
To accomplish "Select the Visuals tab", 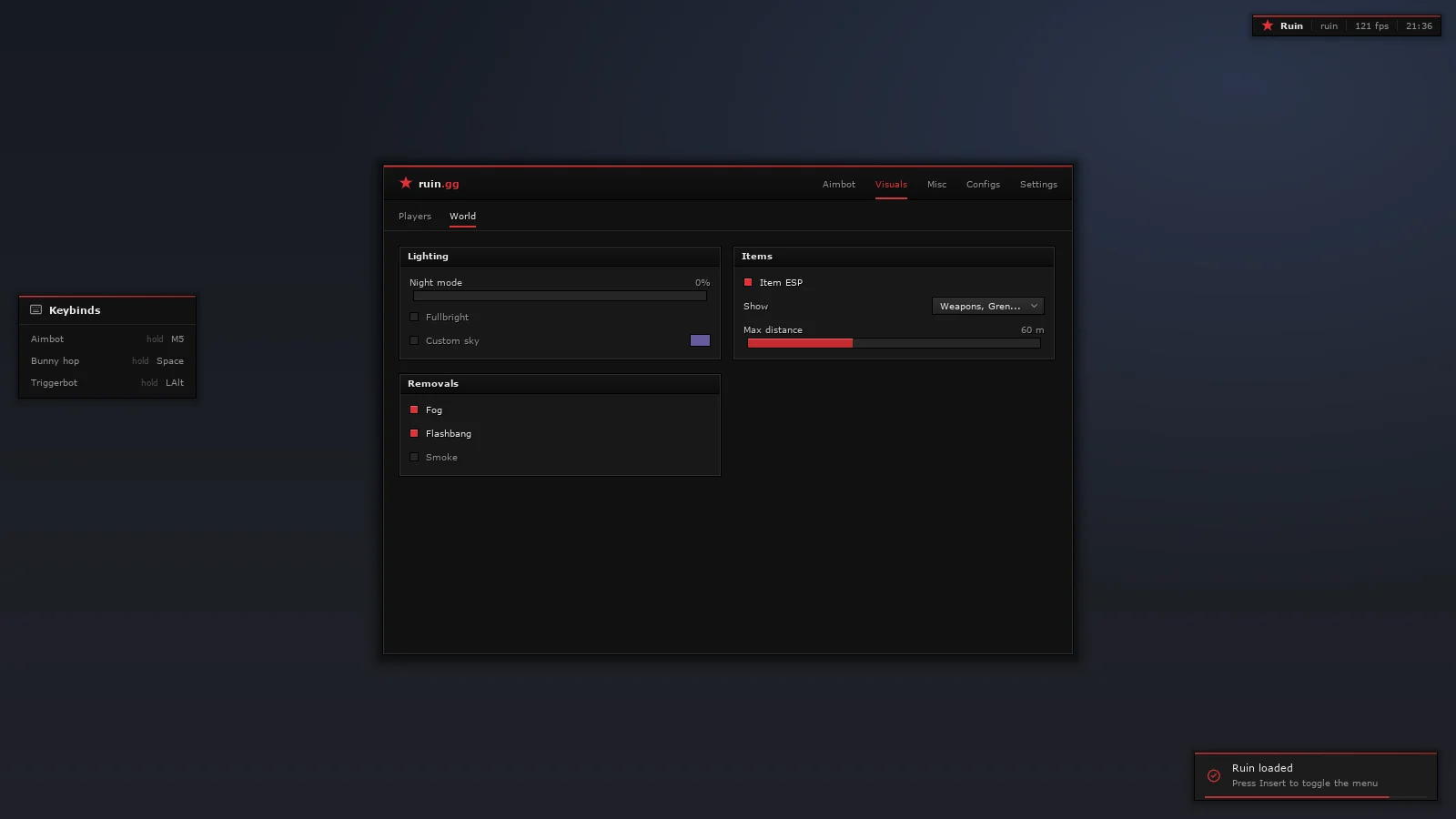I will click(x=891, y=184).
